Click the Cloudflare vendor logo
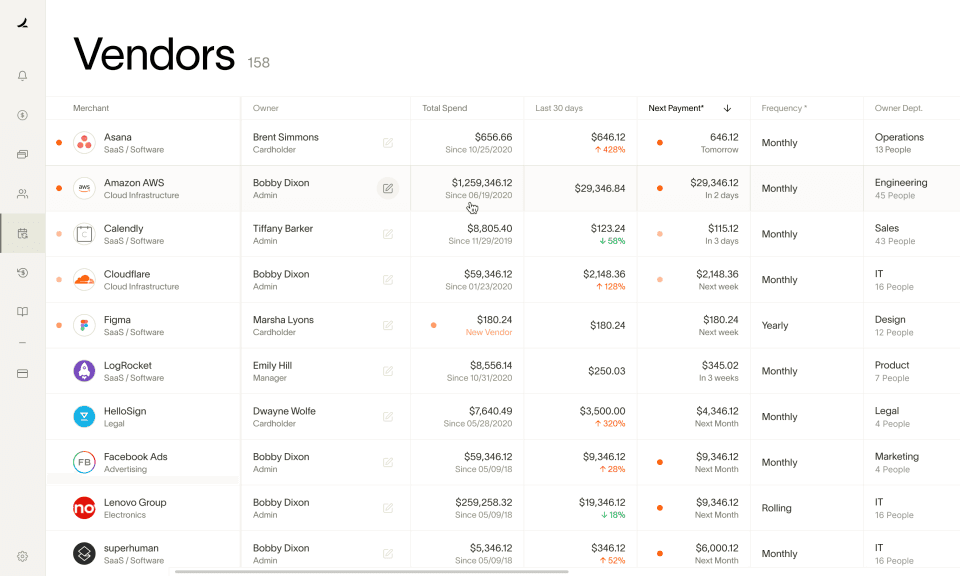Image resolution: width=960 pixels, height=576 pixels. click(x=84, y=279)
